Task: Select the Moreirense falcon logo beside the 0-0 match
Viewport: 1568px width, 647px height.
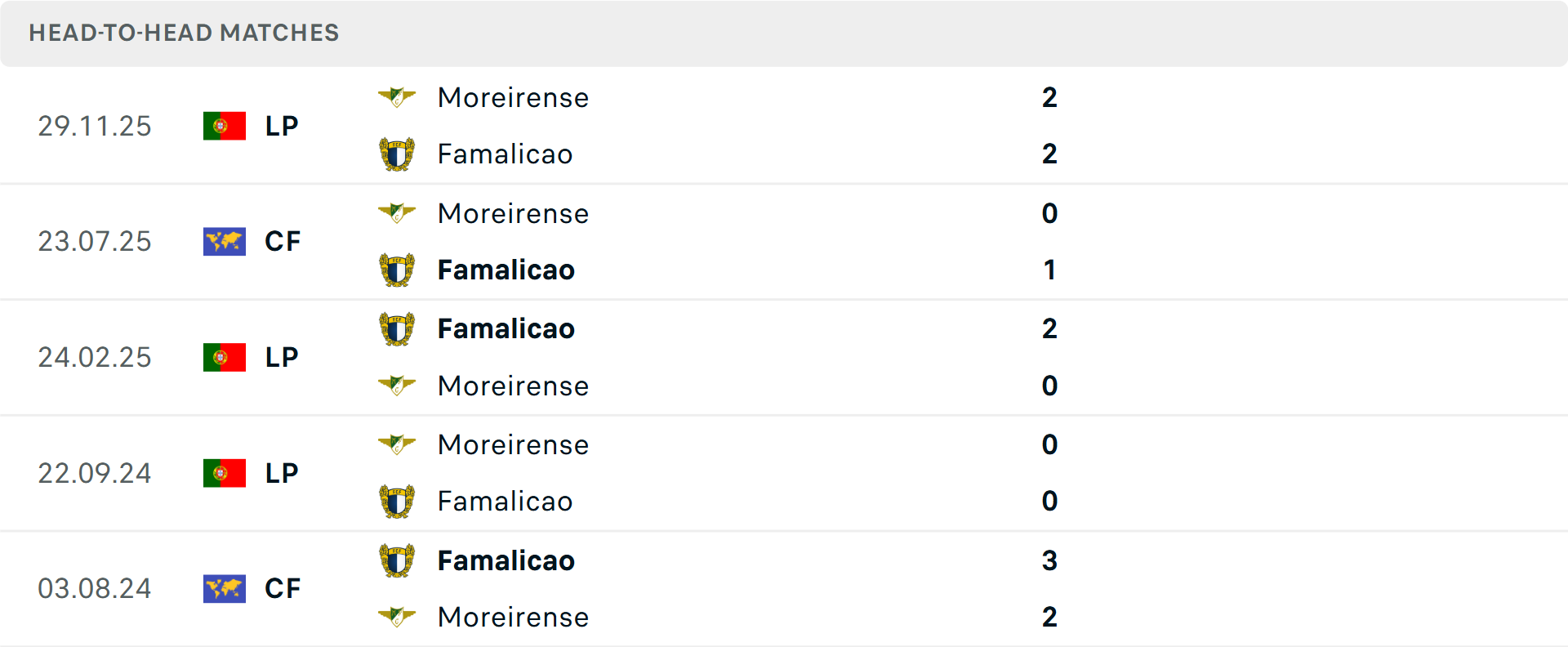Action: [398, 444]
